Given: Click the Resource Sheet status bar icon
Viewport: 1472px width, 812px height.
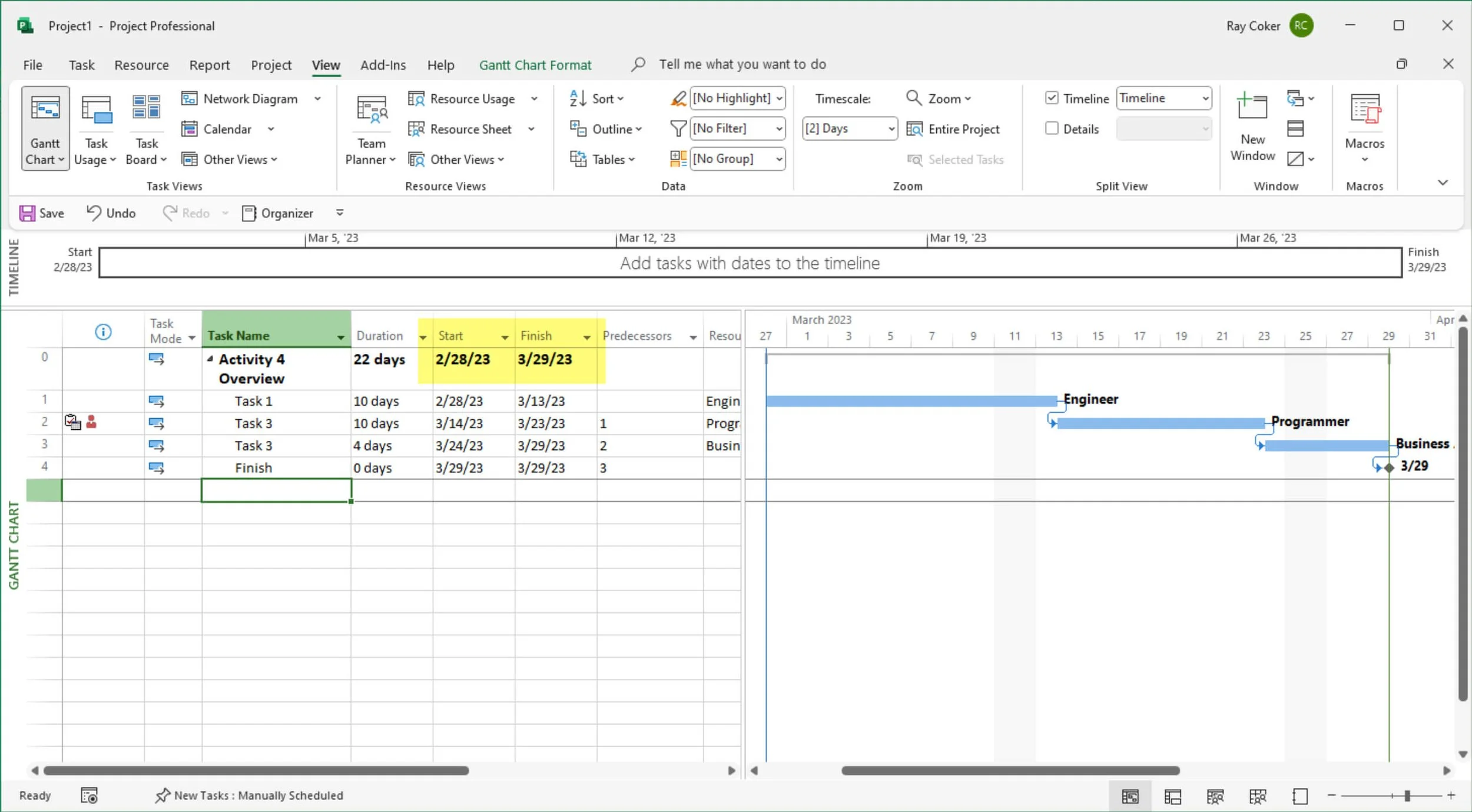Looking at the screenshot, I should [1258, 796].
